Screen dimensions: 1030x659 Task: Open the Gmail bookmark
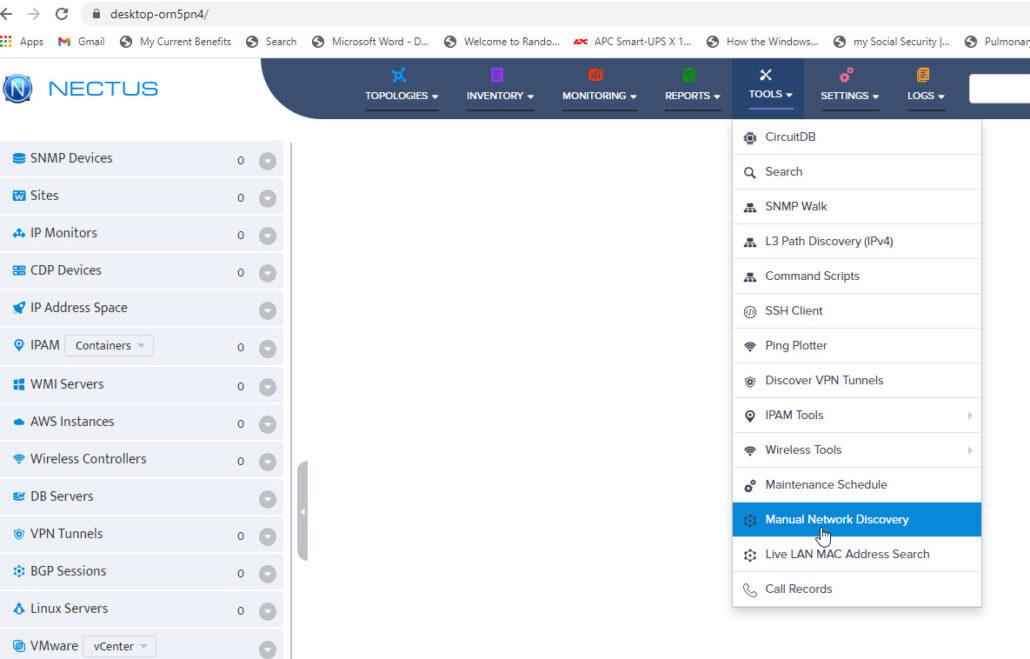[81, 42]
